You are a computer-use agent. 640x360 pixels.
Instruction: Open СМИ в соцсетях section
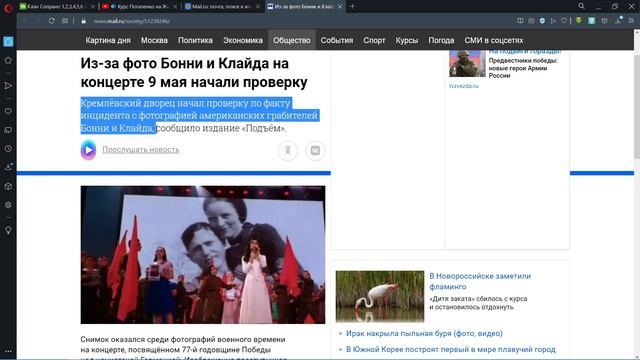493,40
